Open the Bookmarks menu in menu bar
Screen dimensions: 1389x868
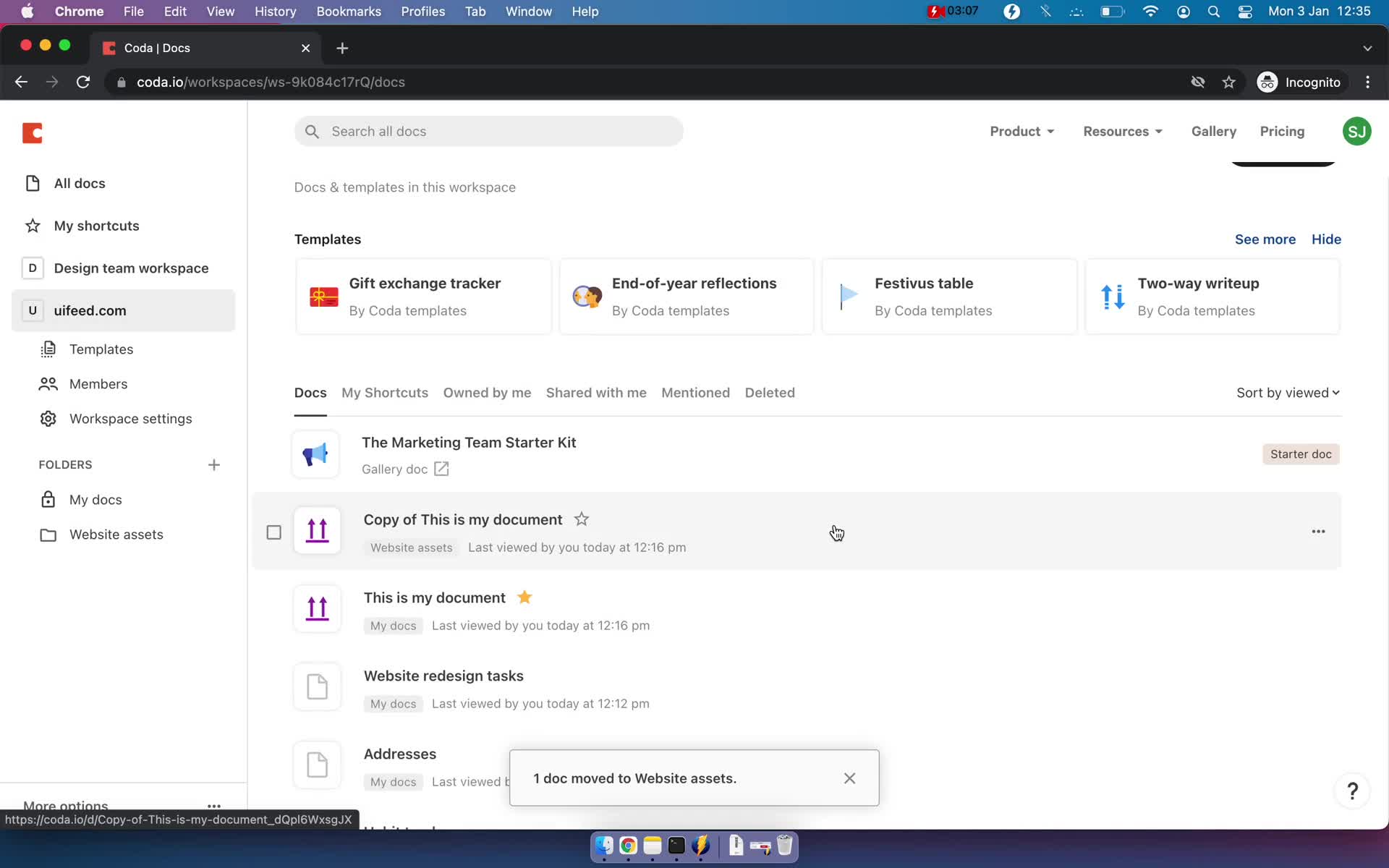pos(349,12)
